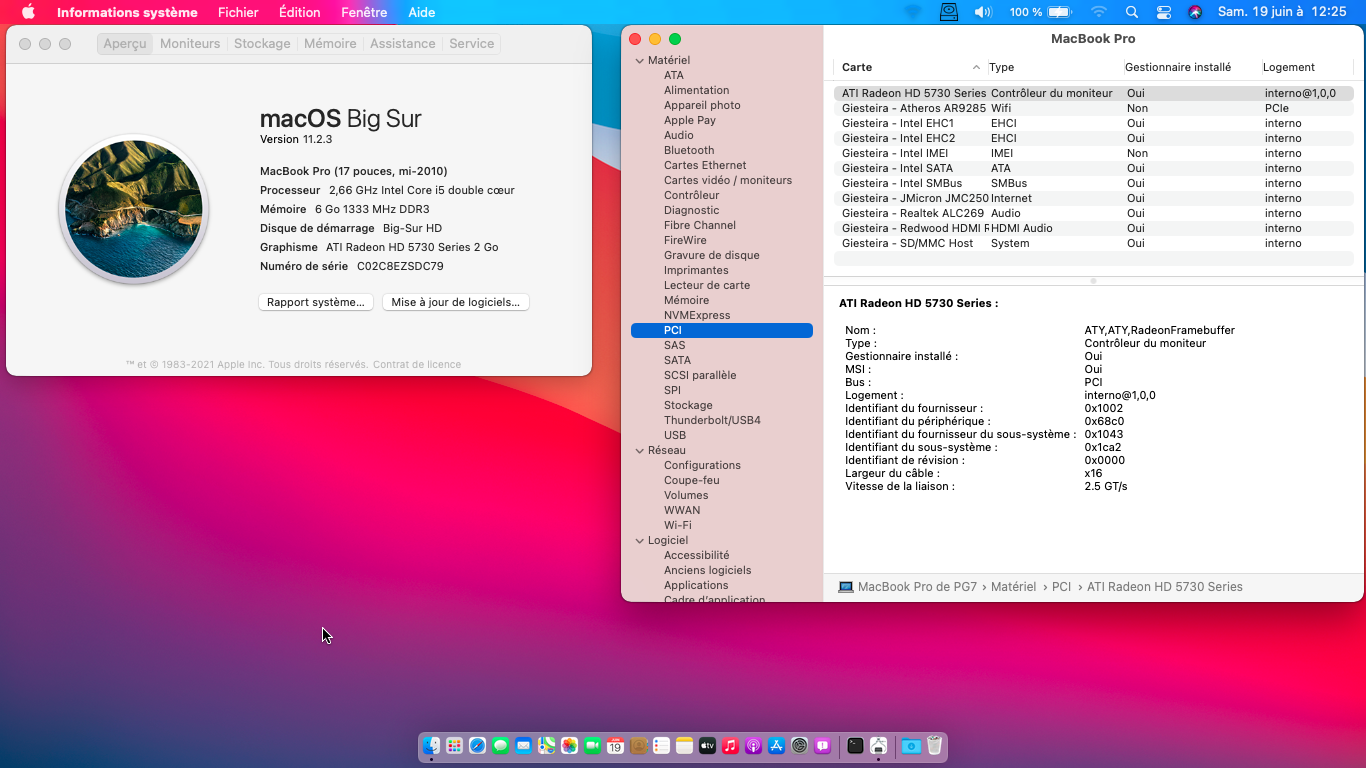The height and width of the screenshot is (768, 1366).
Task: Click the Wi-Fi icon in the menu bar
Action: click(1099, 12)
